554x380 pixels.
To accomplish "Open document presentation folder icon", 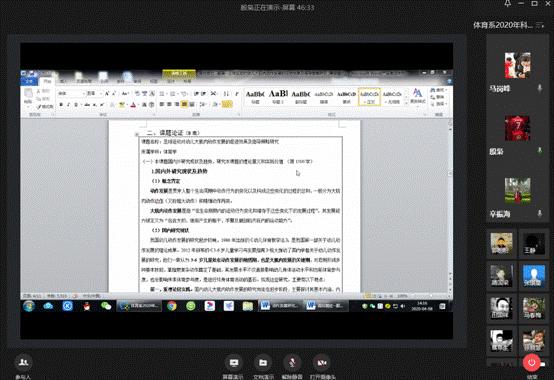I will point(263,363).
